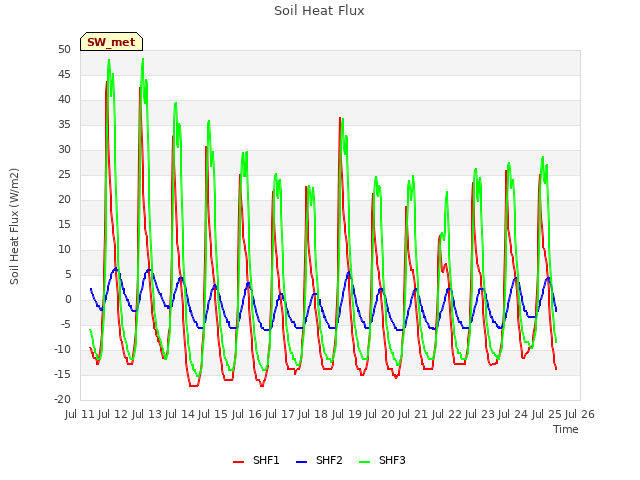Select the Soil Heat Flux chart title
The height and width of the screenshot is (480, 640).
319,11
